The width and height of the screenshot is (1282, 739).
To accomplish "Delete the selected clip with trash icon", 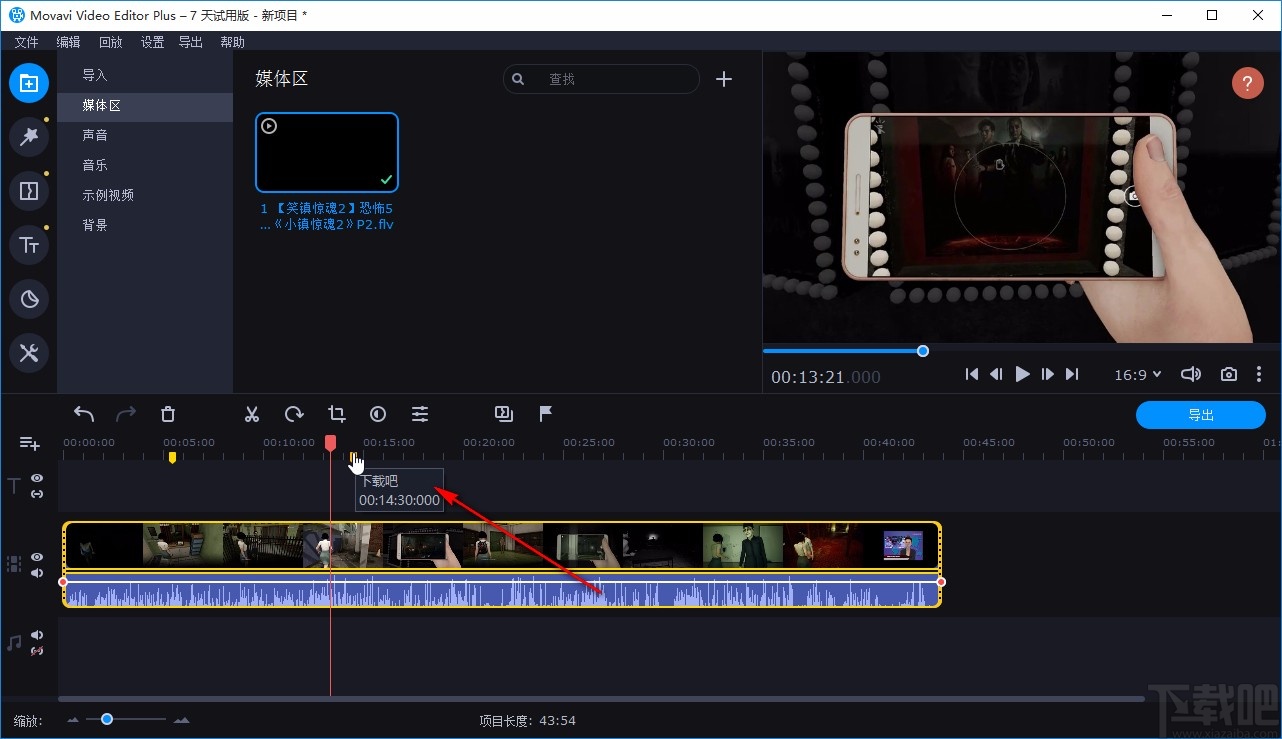I will point(168,414).
